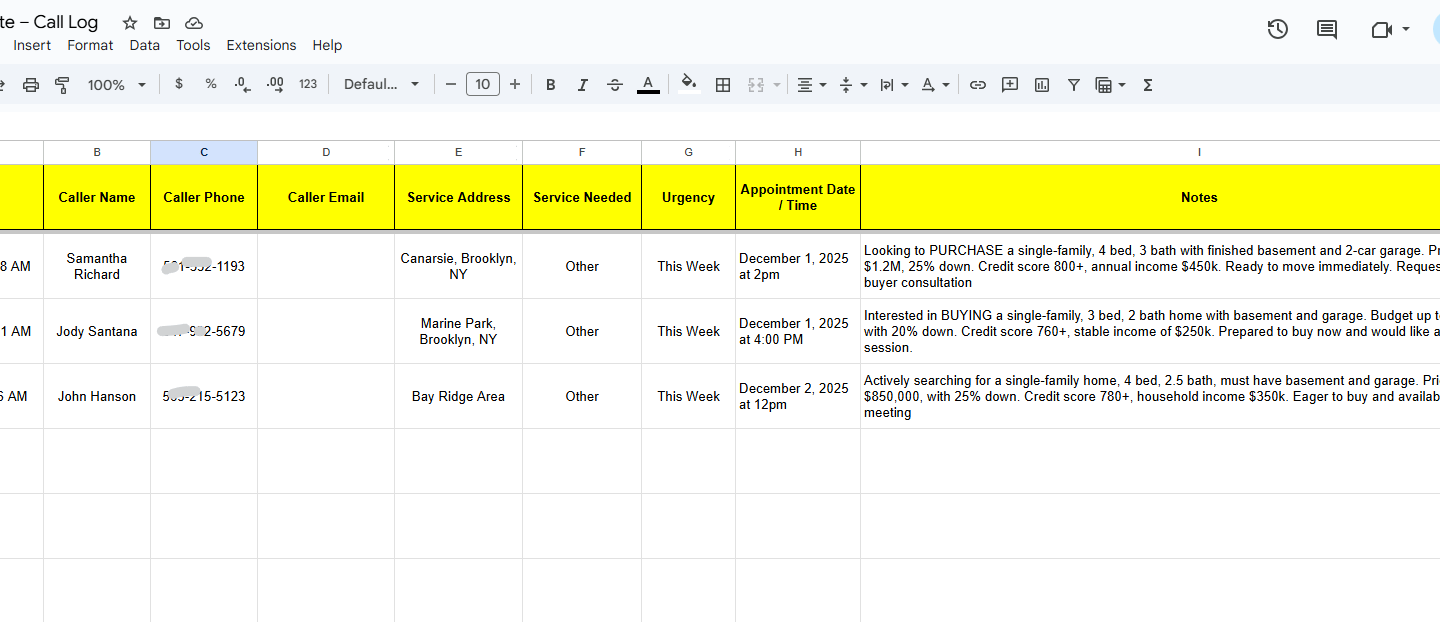
Task: Apply bold formatting
Action: (x=551, y=85)
